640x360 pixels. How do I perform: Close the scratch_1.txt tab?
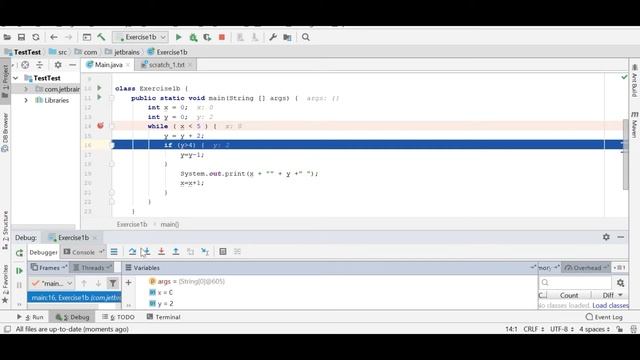point(190,64)
